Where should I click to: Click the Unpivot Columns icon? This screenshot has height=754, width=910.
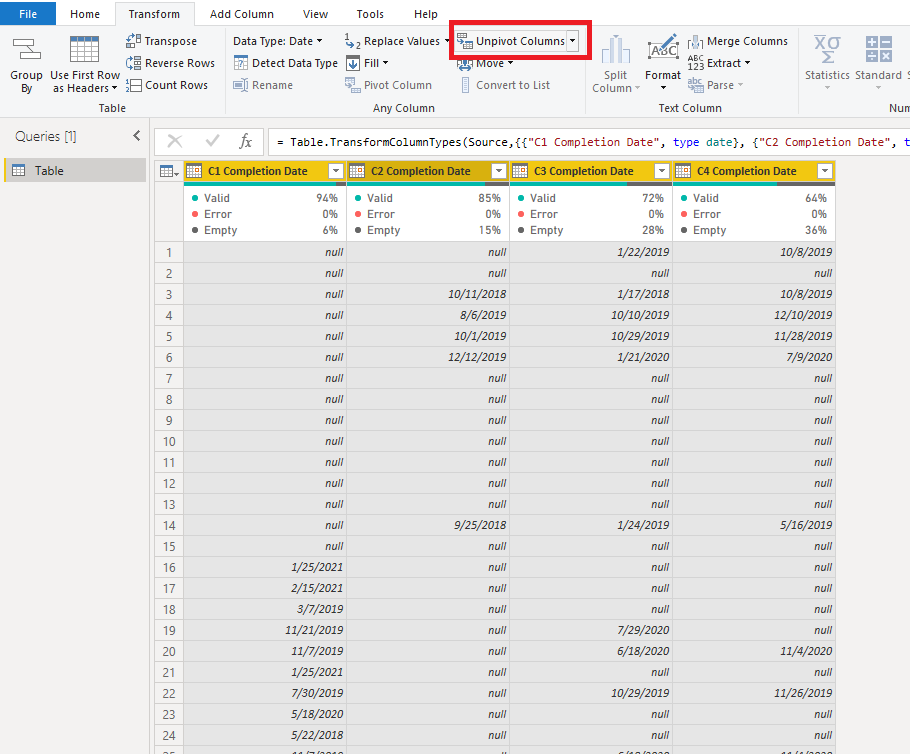[464, 41]
